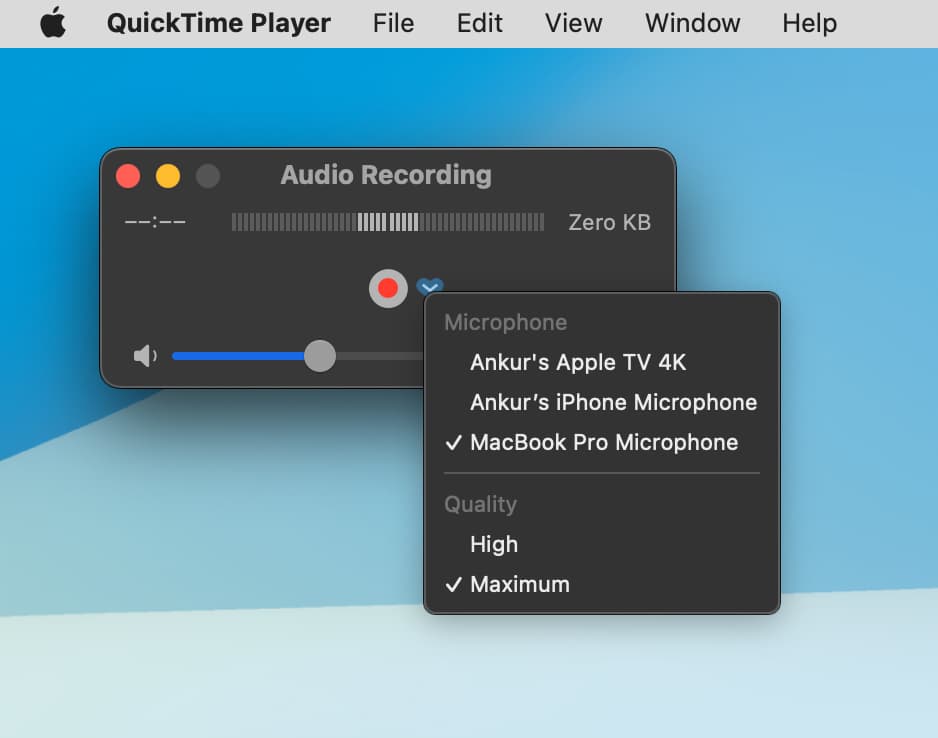Click the Audio Recording window title
The height and width of the screenshot is (738, 938).
pyautogui.click(x=386, y=175)
